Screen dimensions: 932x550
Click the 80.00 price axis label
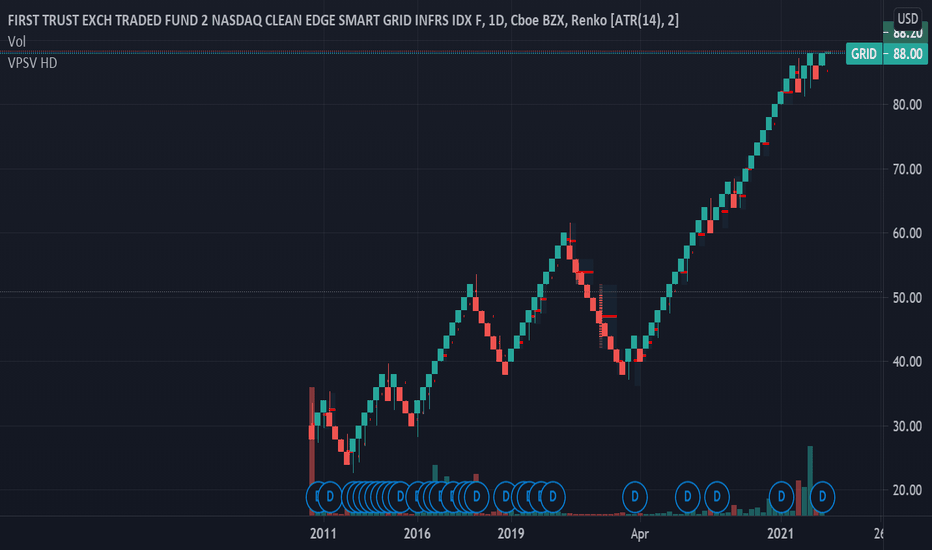point(907,105)
